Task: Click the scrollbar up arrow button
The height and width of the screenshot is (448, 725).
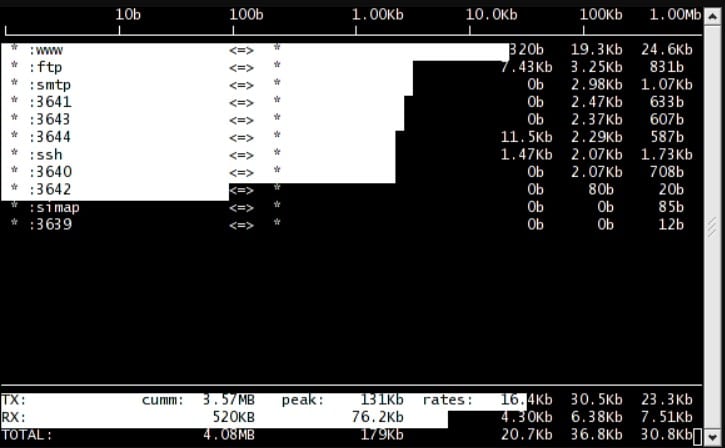Action: coord(713,17)
